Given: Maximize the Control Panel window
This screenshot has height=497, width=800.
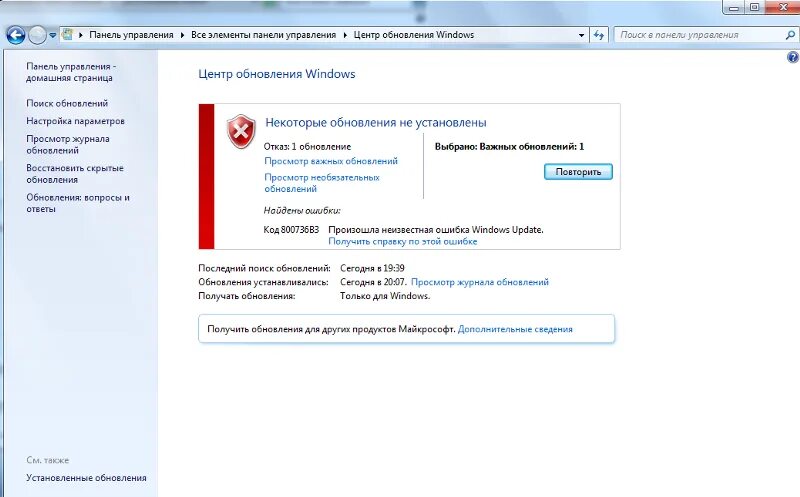Looking at the screenshot, I should pyautogui.click(x=754, y=7).
